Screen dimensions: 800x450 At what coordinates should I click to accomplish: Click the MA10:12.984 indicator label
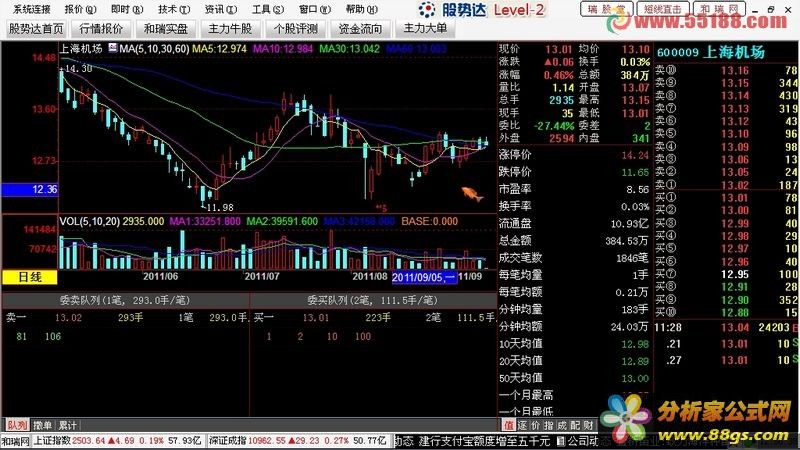tap(283, 49)
